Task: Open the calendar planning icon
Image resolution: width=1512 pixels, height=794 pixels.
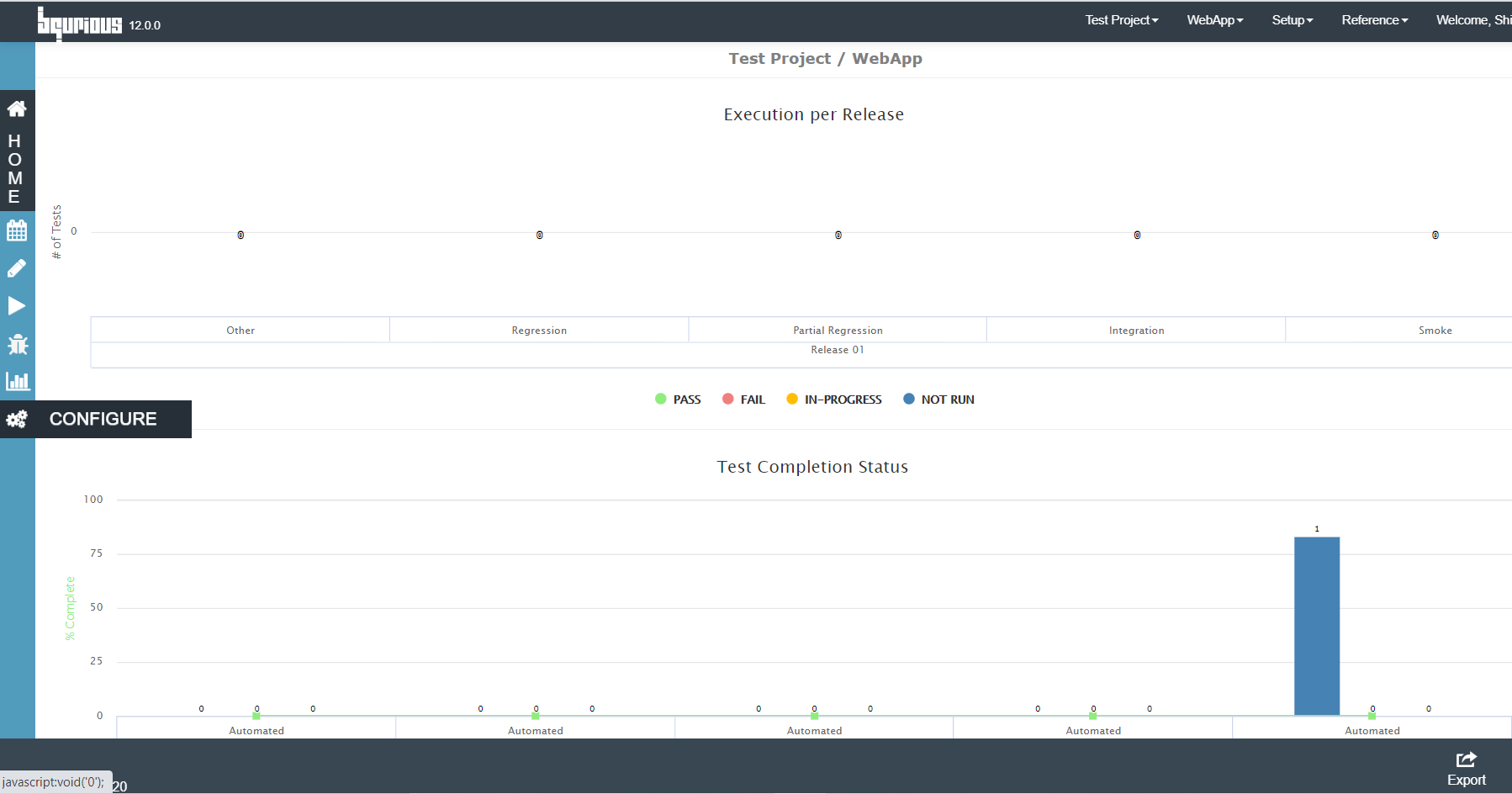Action: [17, 230]
